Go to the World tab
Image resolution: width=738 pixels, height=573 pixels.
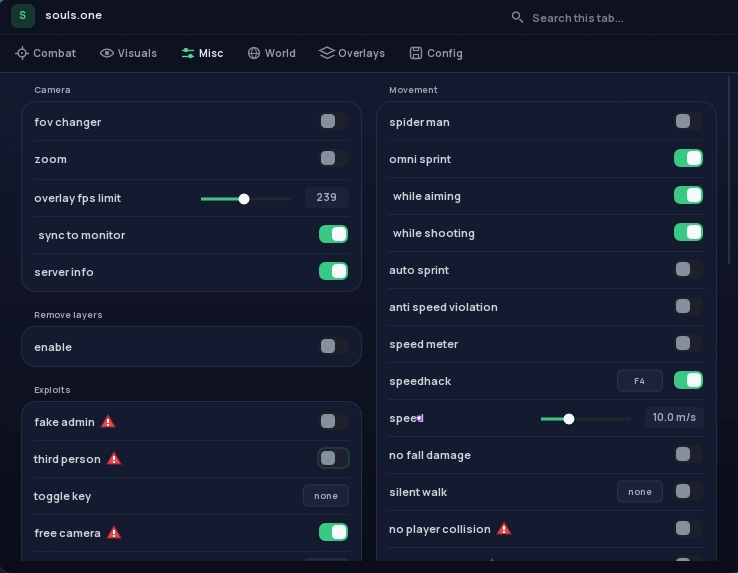click(272, 53)
